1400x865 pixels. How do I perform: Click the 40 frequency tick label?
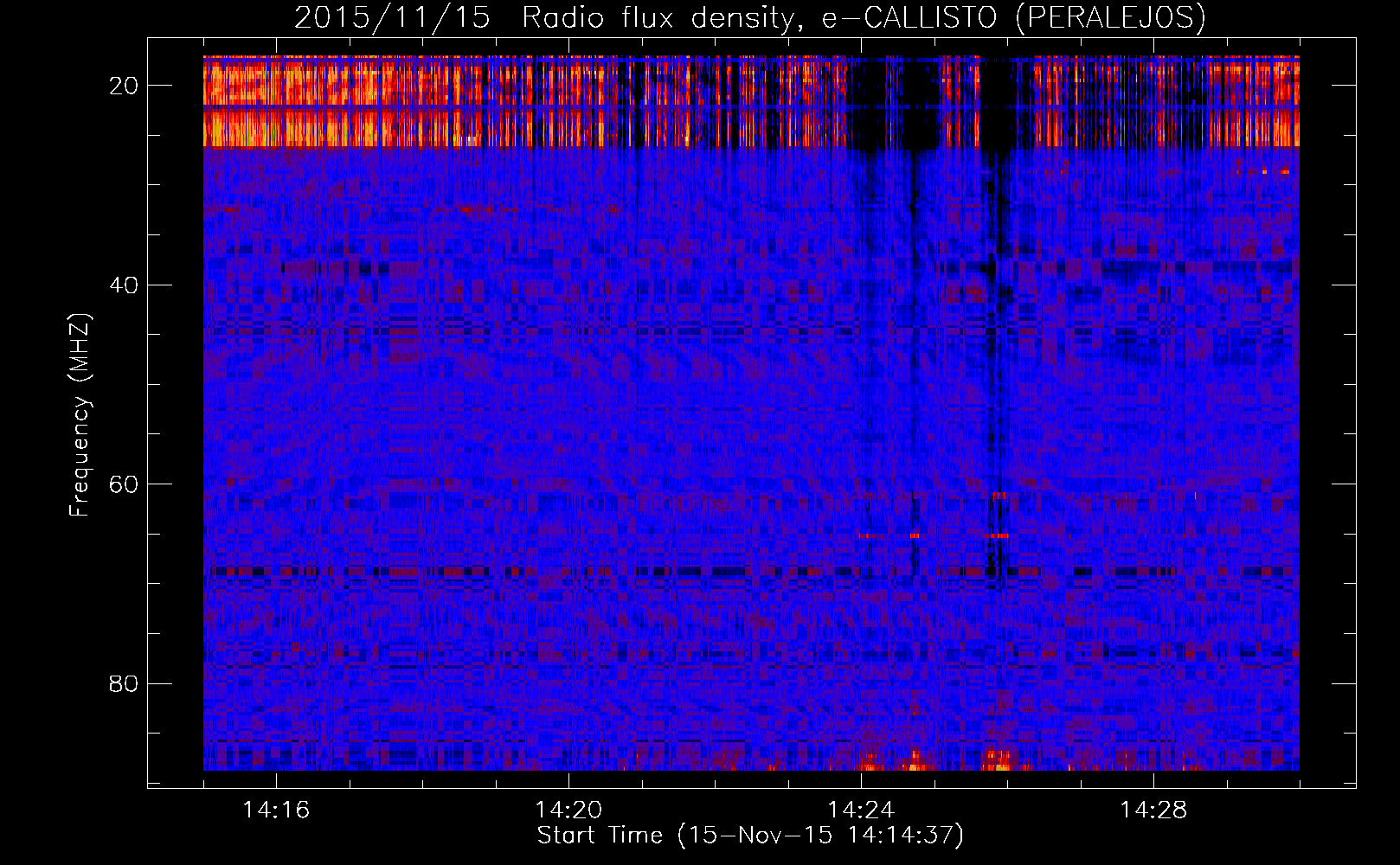pyautogui.click(x=124, y=285)
